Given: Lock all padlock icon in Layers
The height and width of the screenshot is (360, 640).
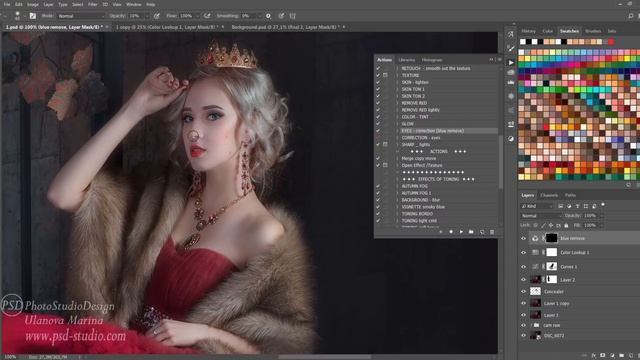Looking at the screenshot, I should pos(566,225).
